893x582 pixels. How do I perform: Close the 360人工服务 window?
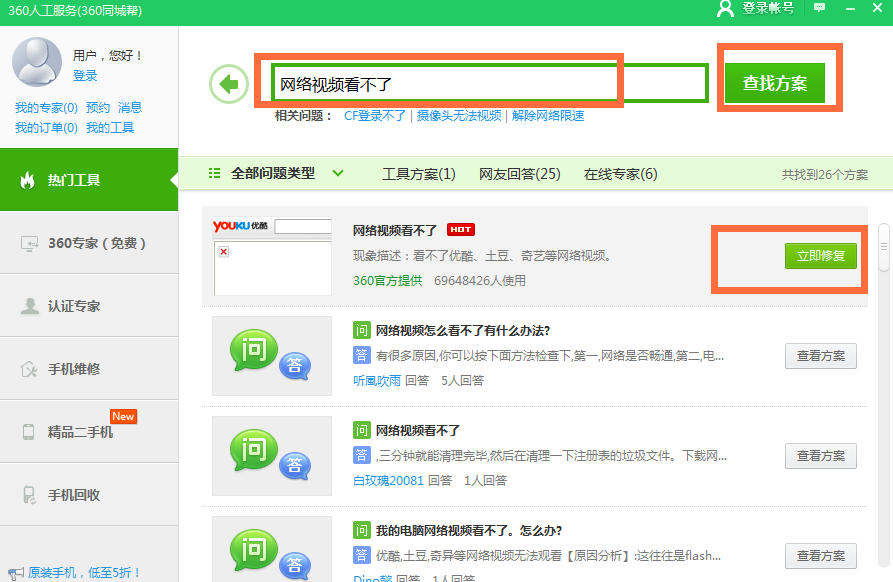(878, 8)
